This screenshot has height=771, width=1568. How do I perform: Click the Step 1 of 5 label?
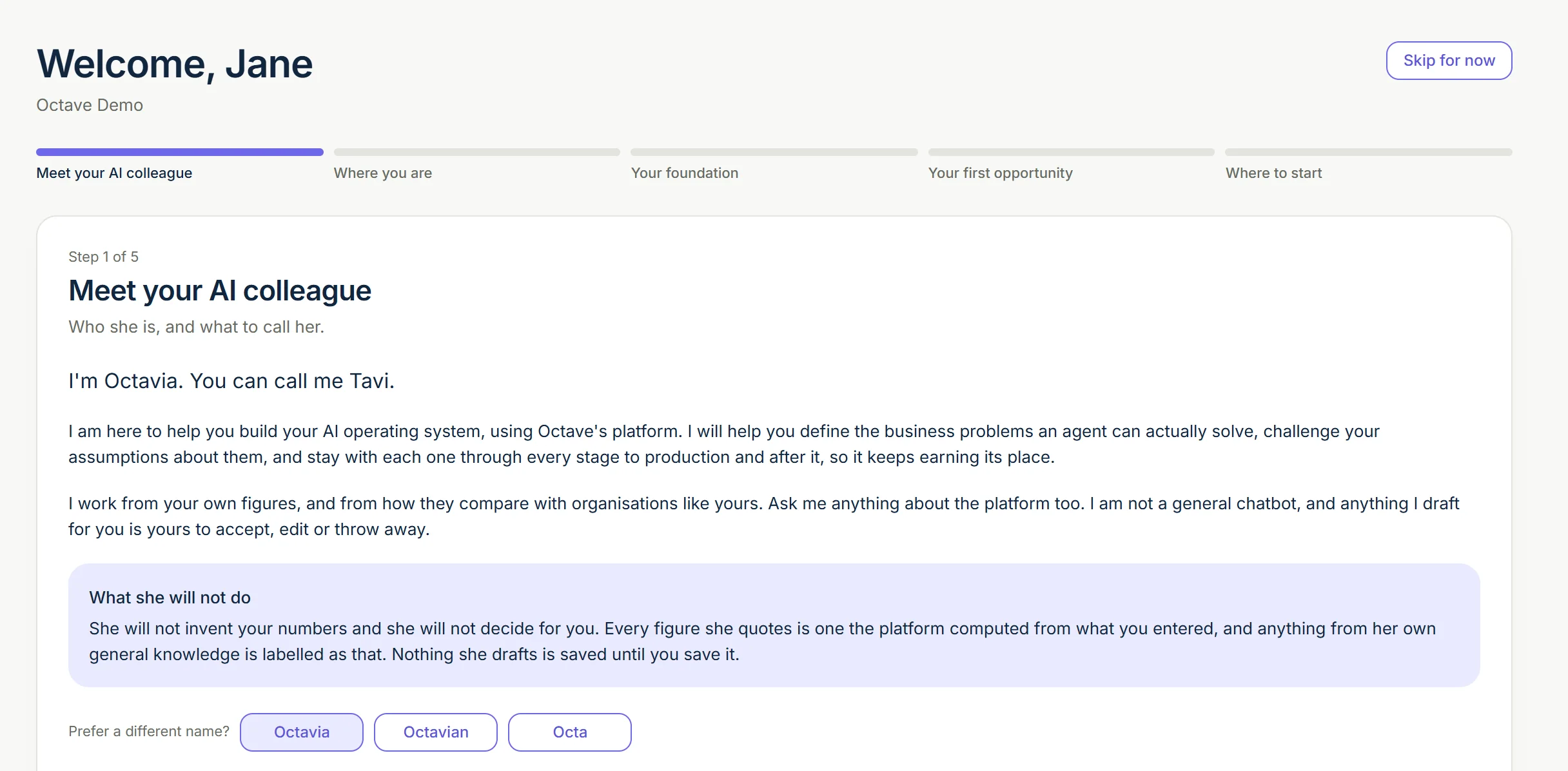(x=103, y=257)
